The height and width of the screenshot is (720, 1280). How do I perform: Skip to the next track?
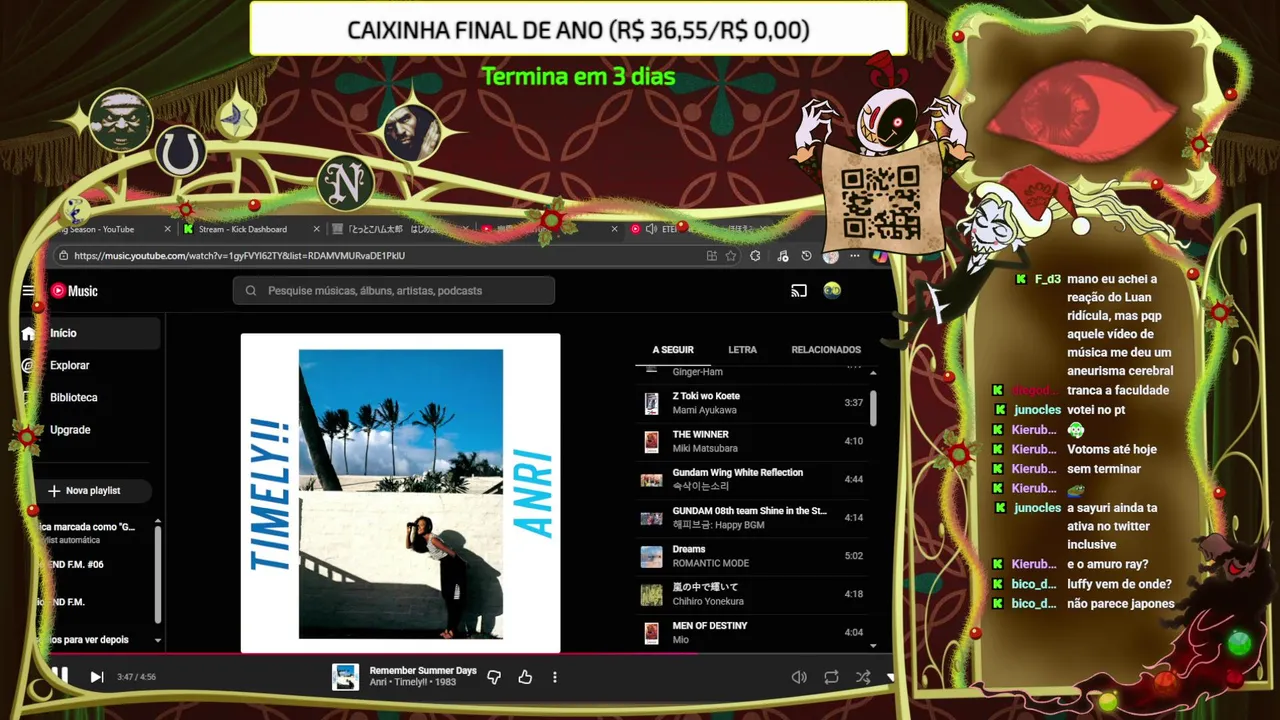pos(97,677)
